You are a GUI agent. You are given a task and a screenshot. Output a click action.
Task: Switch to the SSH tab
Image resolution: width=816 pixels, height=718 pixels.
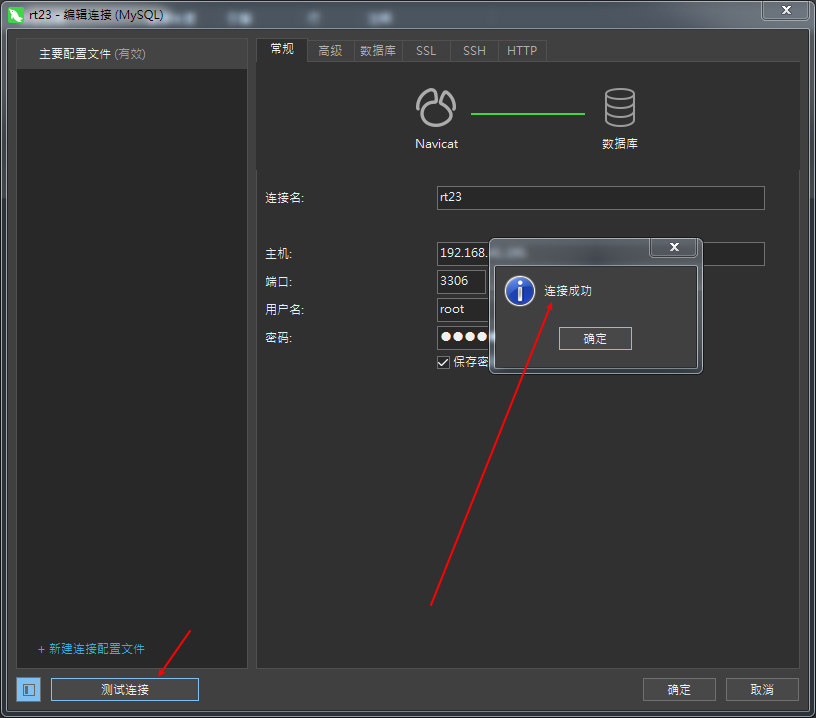(475, 51)
